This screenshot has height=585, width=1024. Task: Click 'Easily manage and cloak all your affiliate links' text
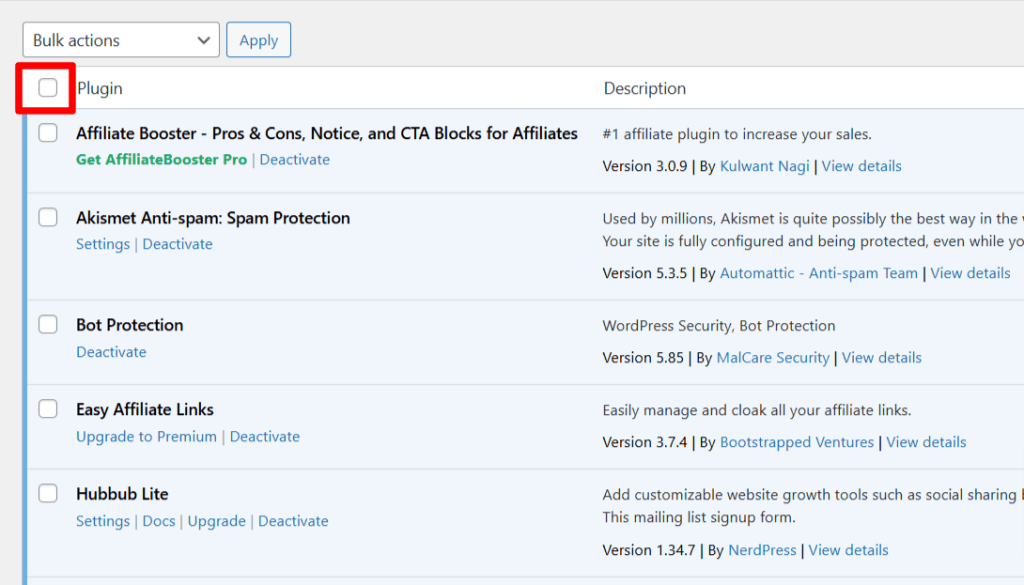click(756, 410)
